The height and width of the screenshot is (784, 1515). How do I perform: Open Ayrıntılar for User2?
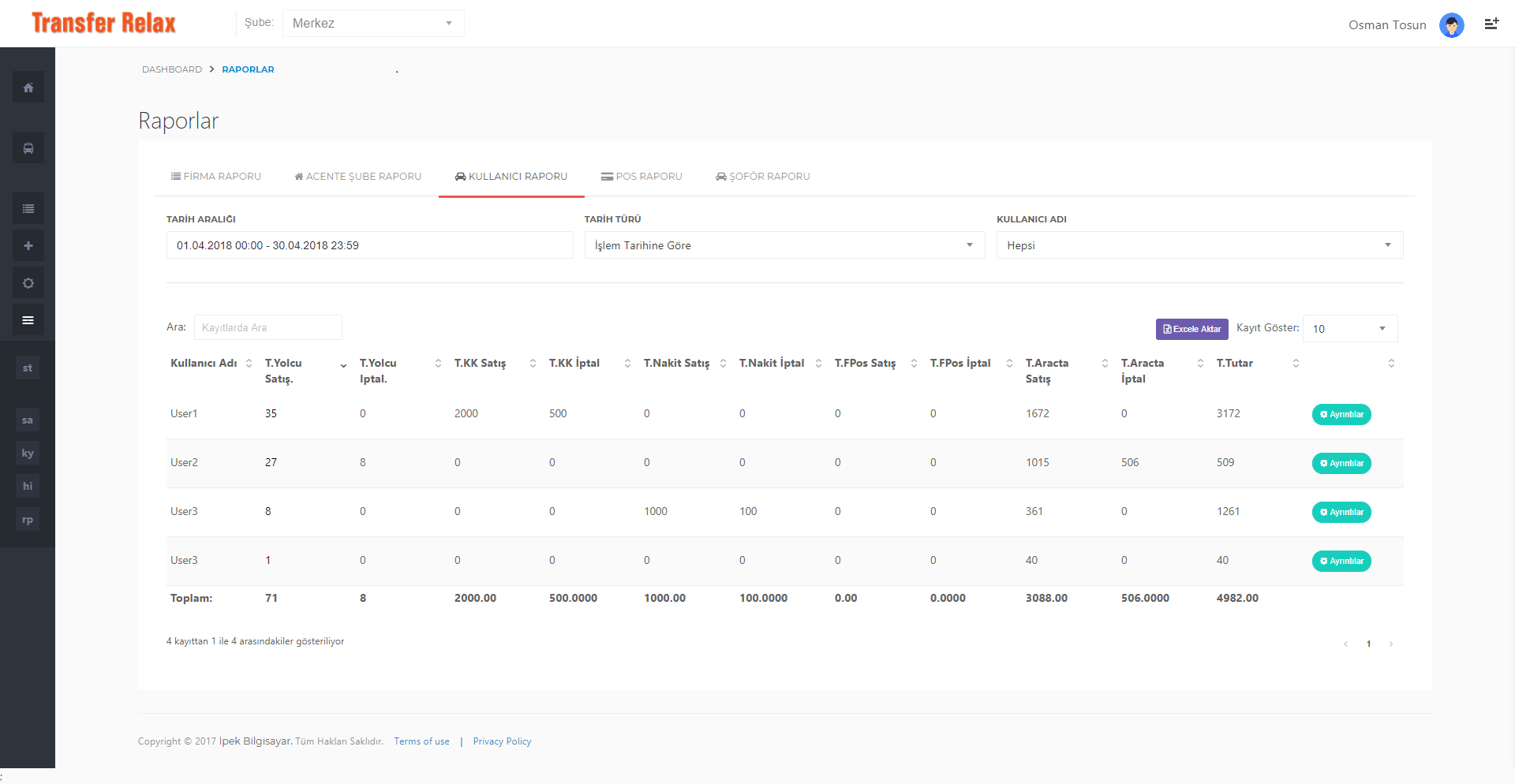coord(1341,463)
